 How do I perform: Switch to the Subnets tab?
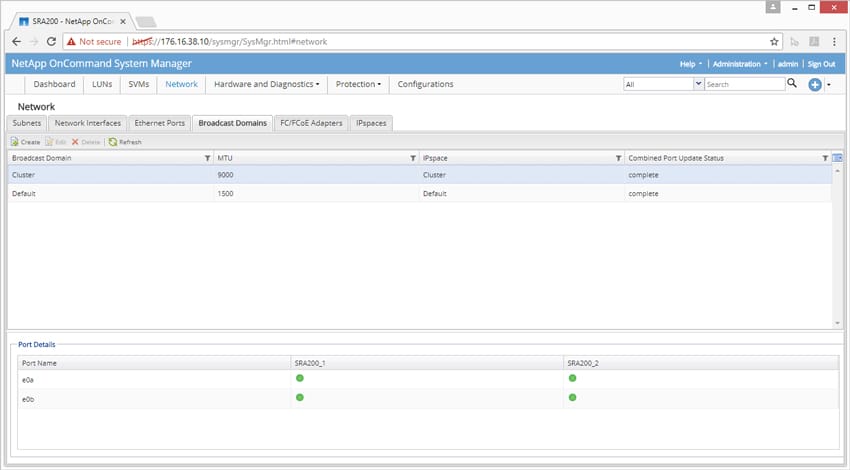point(27,123)
